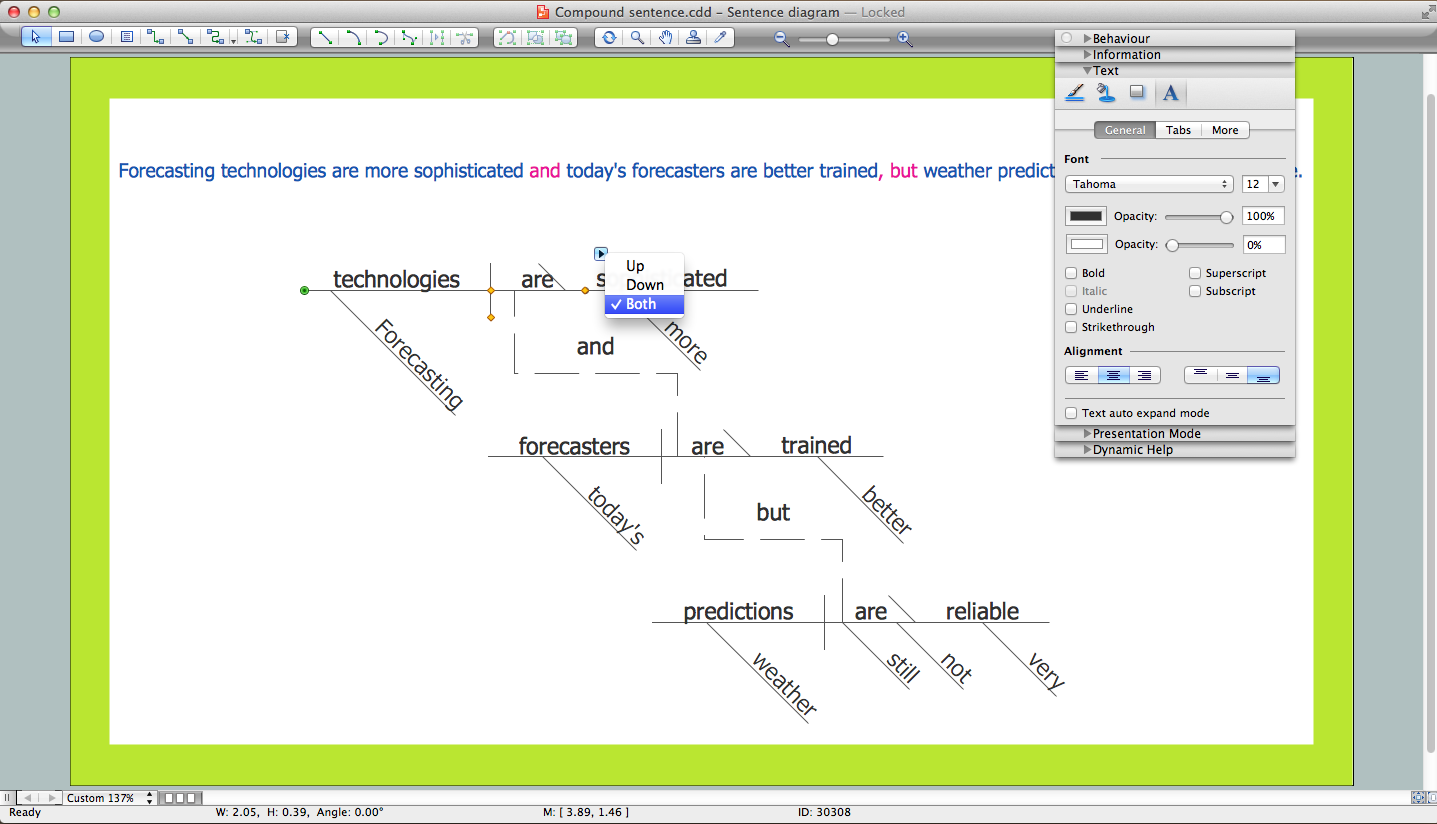Check the Underline option
This screenshot has width=1437, height=824.
point(1070,309)
